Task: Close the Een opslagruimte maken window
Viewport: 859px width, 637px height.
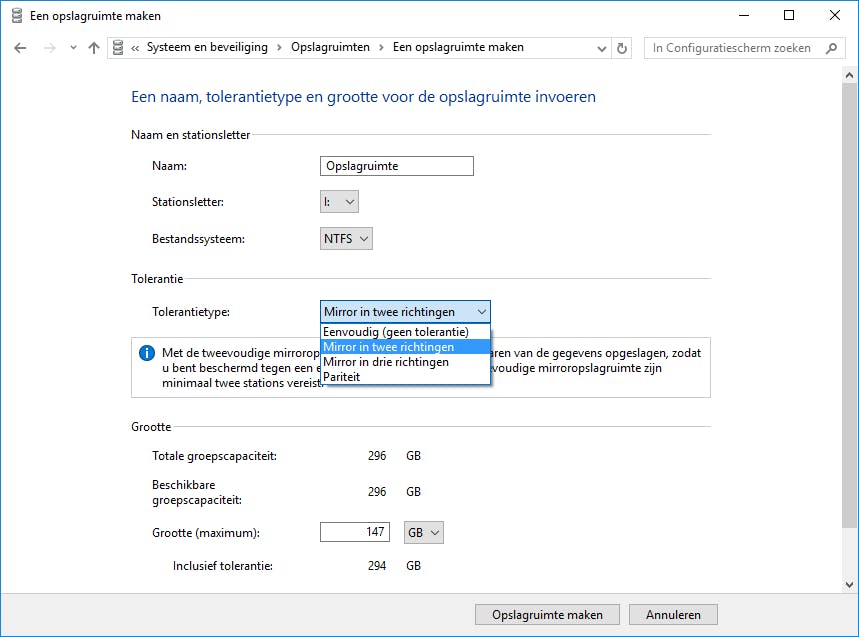Action: 835,15
